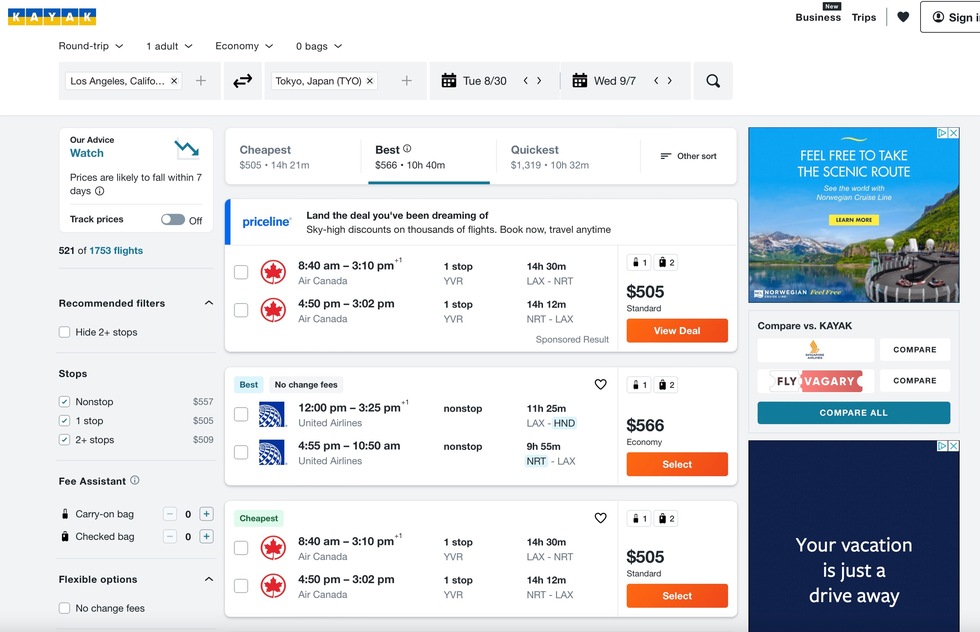Go to previous day for Tue 8/30
Image resolution: width=980 pixels, height=632 pixels.
pyautogui.click(x=526, y=81)
